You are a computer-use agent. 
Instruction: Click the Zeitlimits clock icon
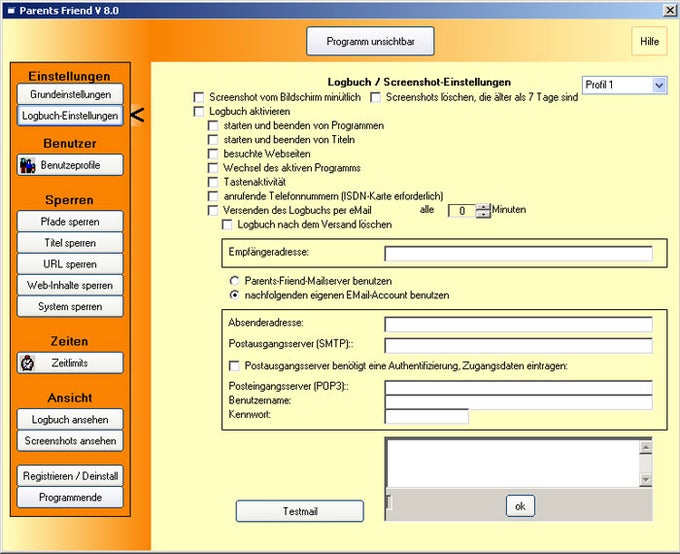[x=28, y=363]
